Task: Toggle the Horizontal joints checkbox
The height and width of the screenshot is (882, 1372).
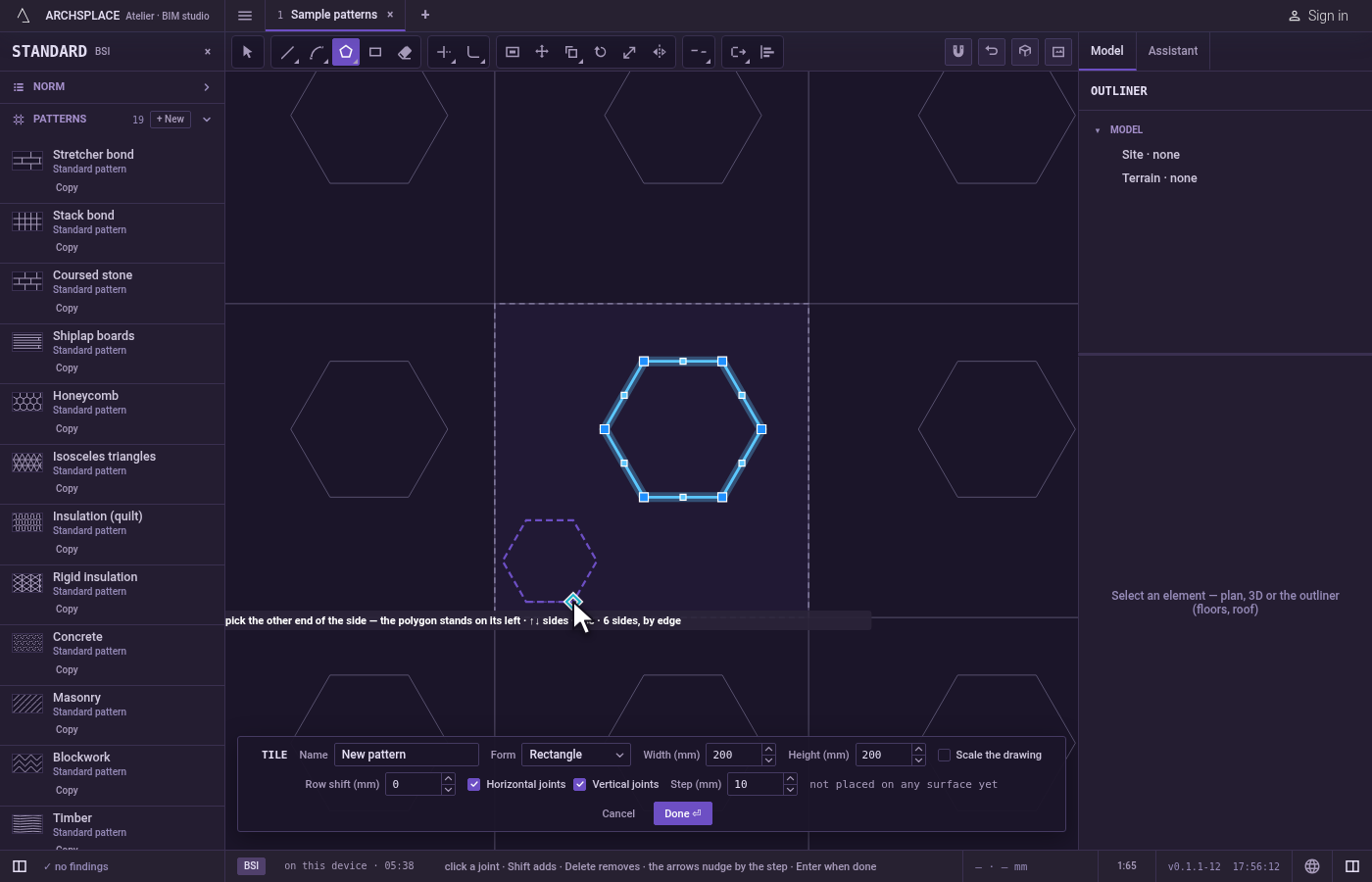Action: click(x=474, y=784)
